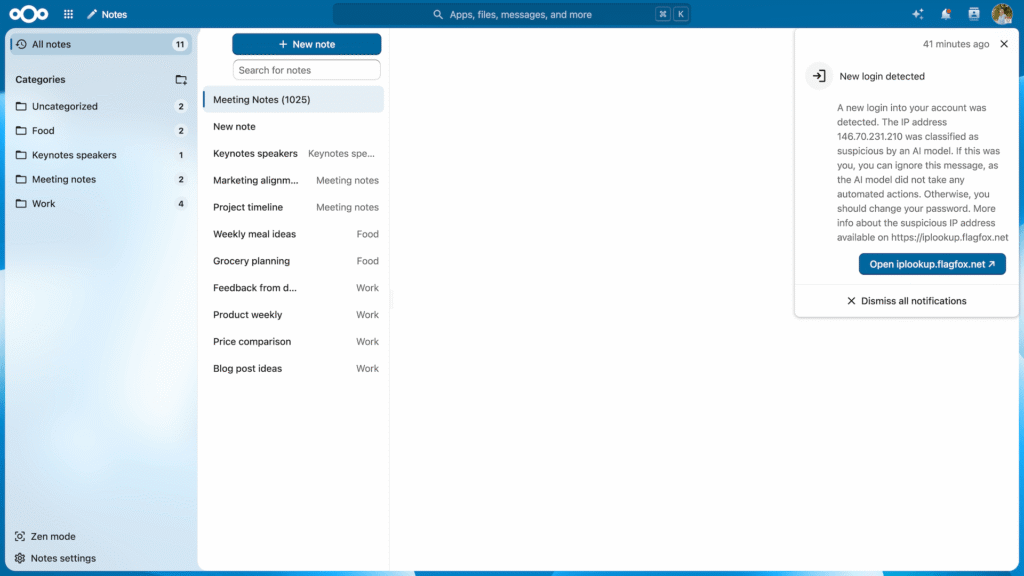Click the '41 minutes ago' timestamp
The image size is (1024, 576).
click(955, 44)
